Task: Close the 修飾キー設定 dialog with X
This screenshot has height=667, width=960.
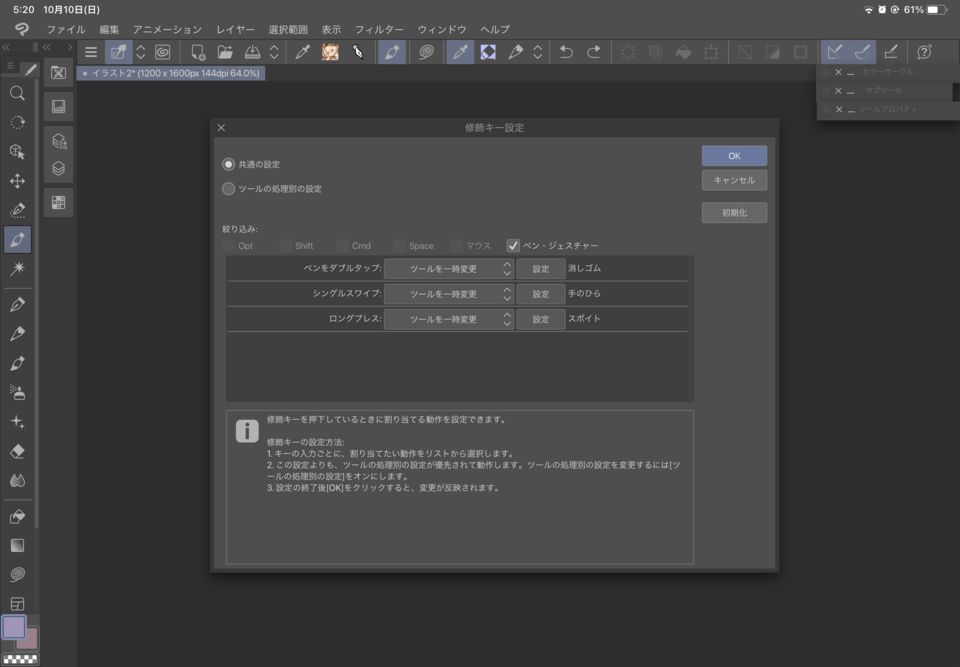Action: point(221,127)
